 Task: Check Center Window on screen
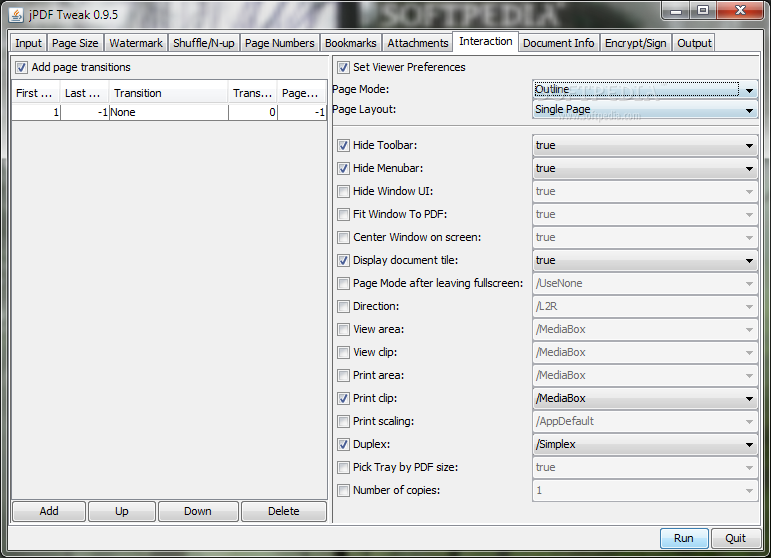pos(343,237)
